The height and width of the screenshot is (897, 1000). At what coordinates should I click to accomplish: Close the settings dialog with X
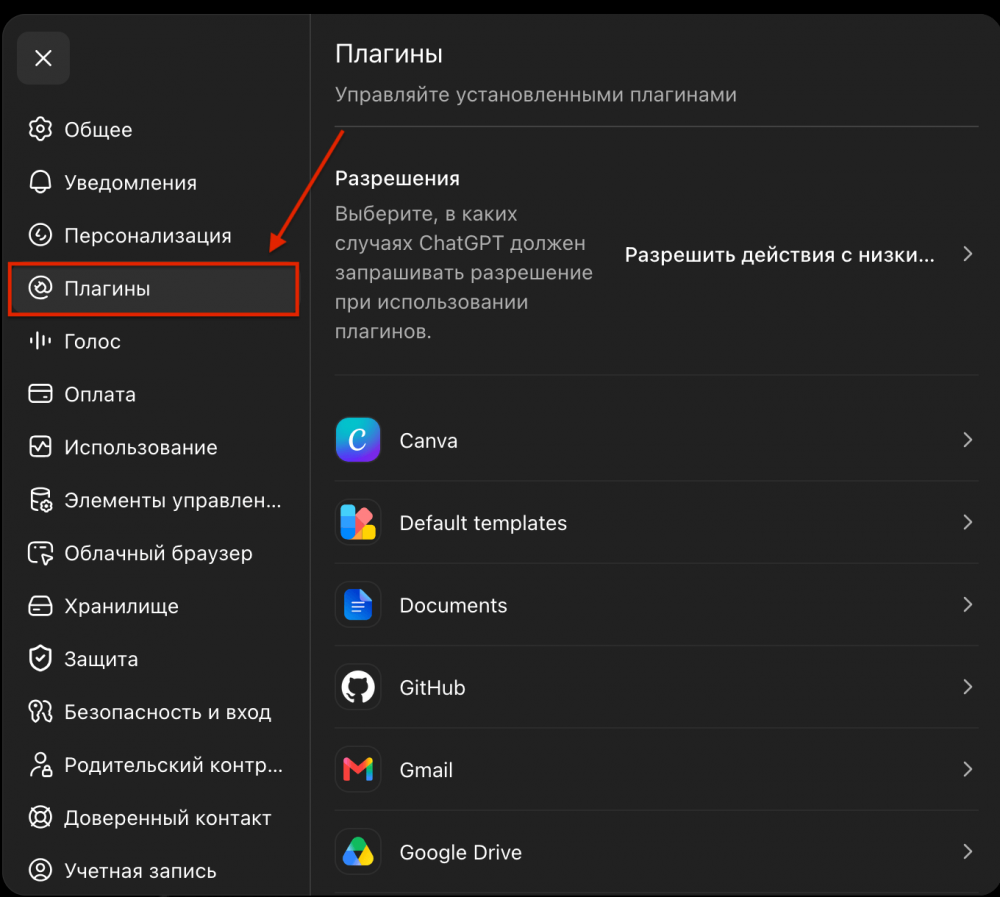click(x=43, y=58)
